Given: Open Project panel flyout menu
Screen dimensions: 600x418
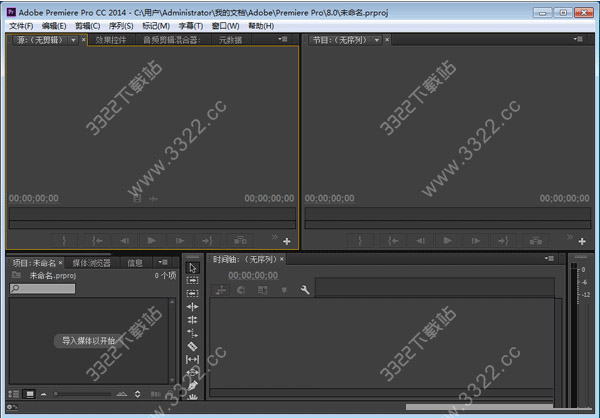Looking at the screenshot, I should (163, 262).
